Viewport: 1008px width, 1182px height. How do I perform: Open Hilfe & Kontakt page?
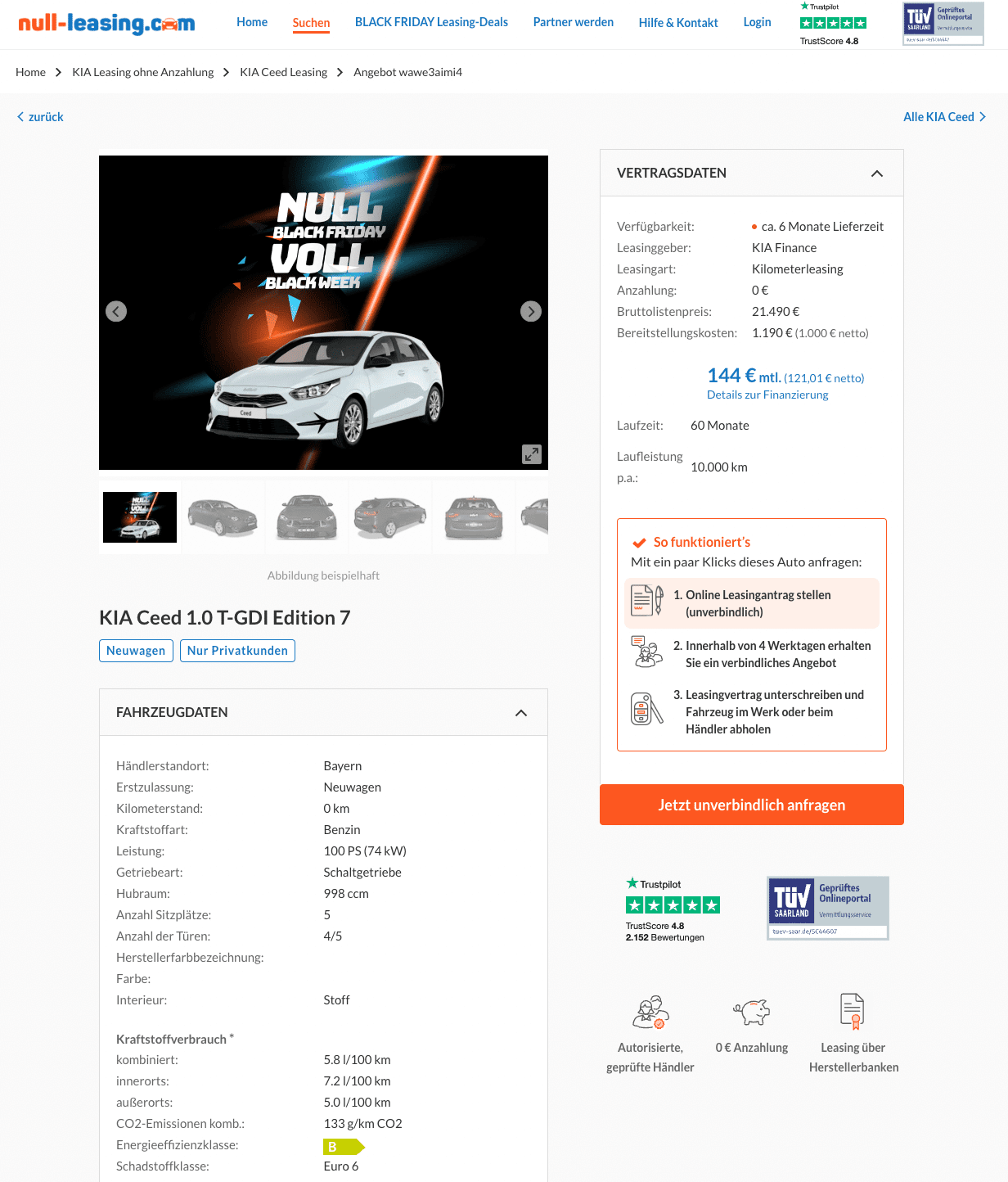click(678, 23)
